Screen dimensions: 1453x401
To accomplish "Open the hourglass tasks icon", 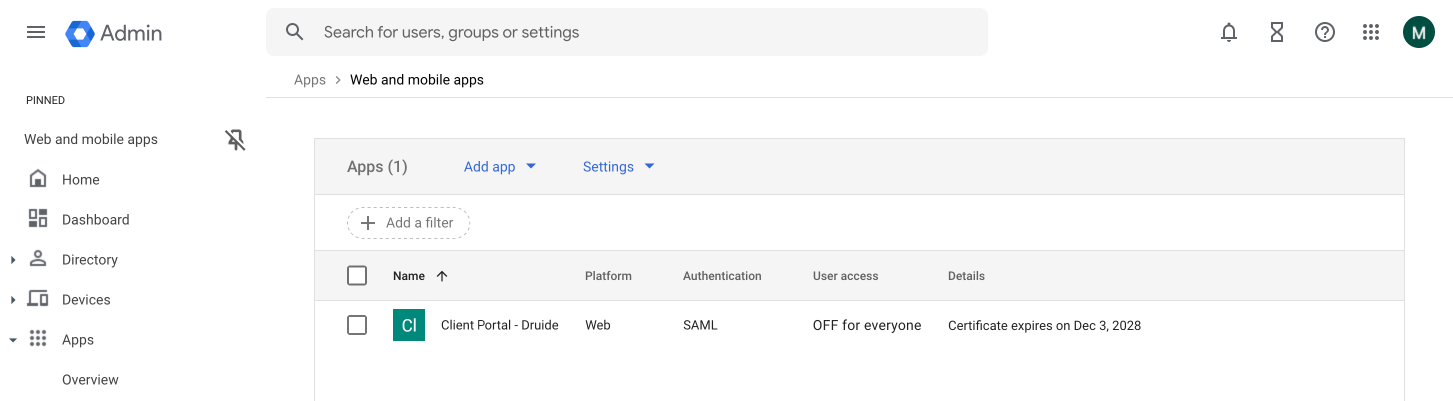I will (1277, 32).
